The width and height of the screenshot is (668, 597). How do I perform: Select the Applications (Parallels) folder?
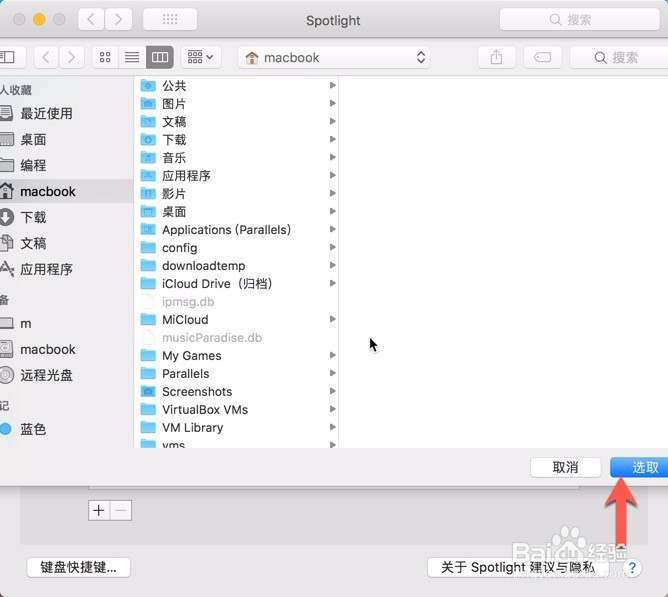[238, 230]
